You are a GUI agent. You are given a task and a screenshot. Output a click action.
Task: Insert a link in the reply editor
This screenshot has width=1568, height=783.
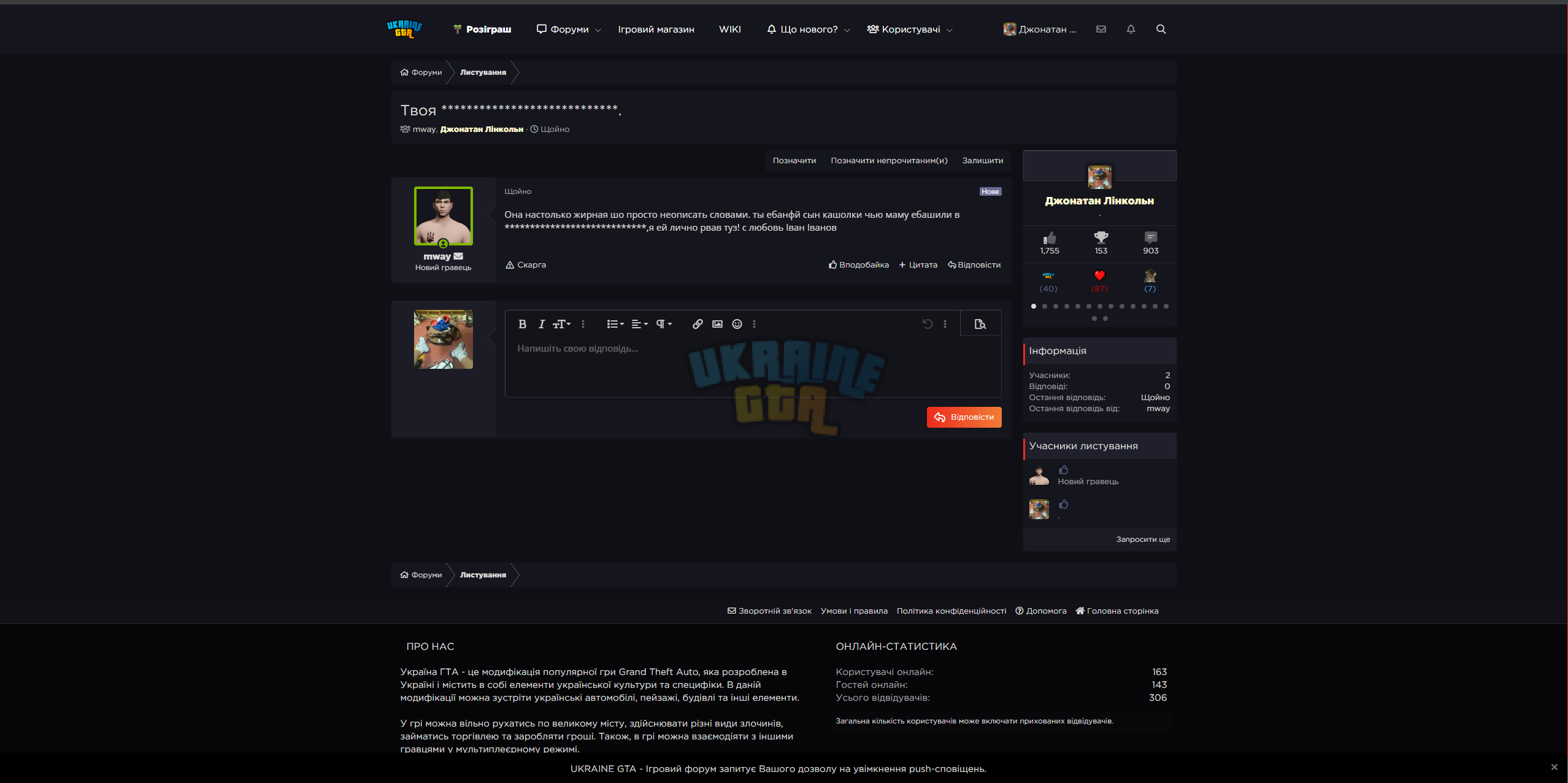click(x=698, y=324)
